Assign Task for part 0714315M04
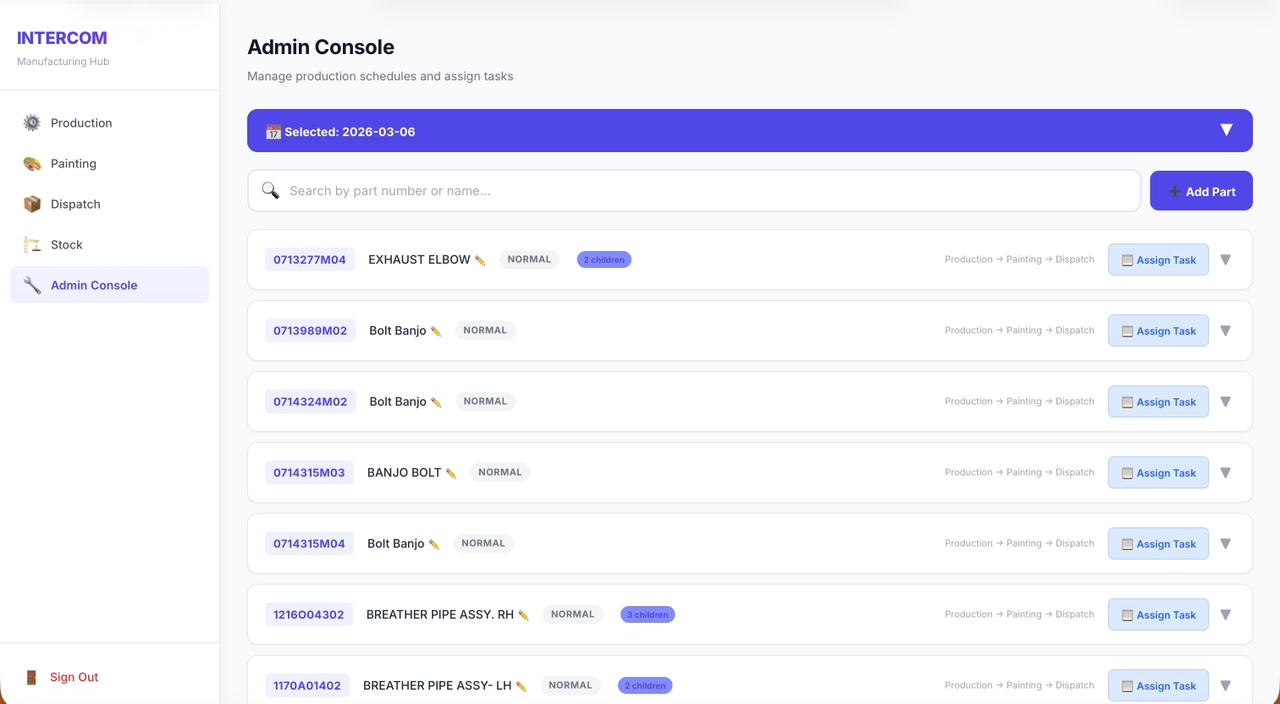 click(x=1158, y=544)
